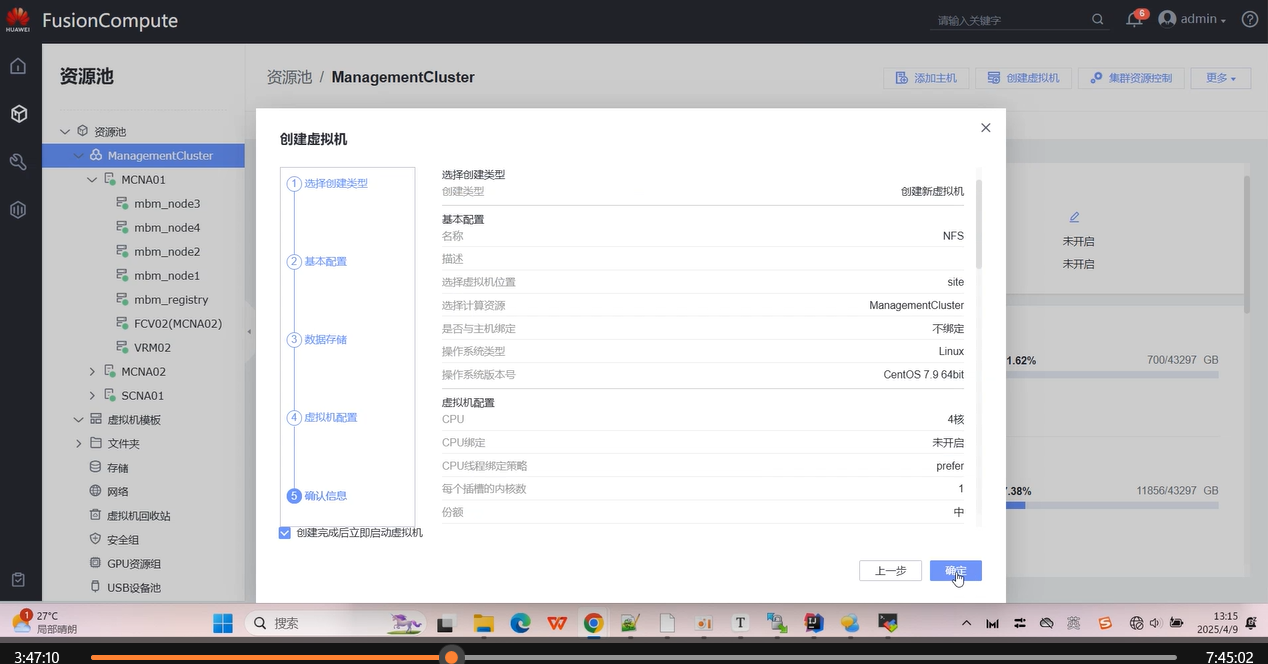1268x664 pixels.
Task: Close the create VM dialog
Action: [985, 128]
